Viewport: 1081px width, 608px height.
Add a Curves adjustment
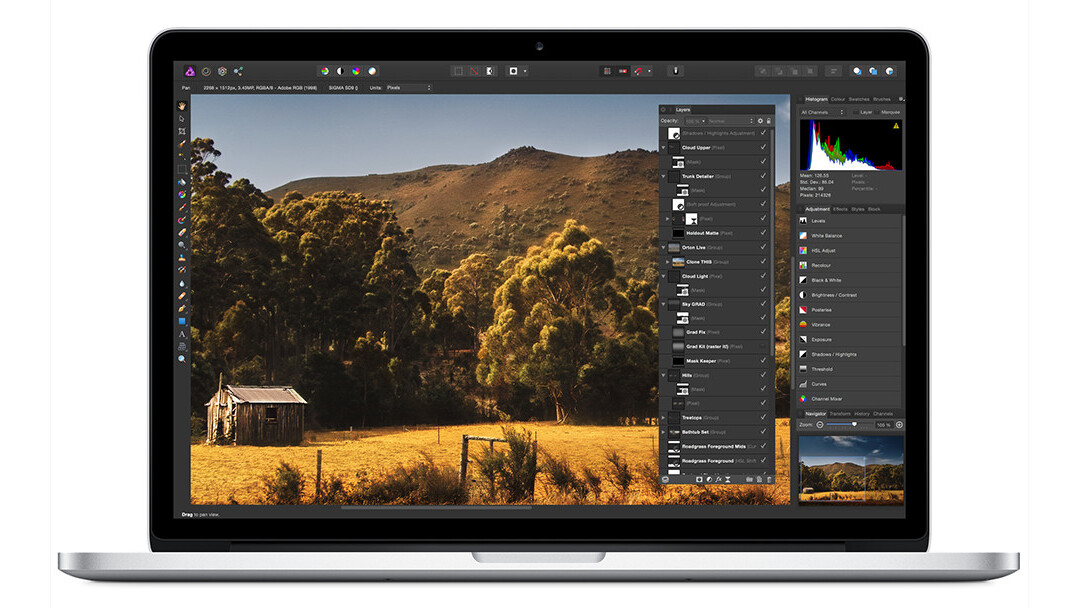coord(819,384)
